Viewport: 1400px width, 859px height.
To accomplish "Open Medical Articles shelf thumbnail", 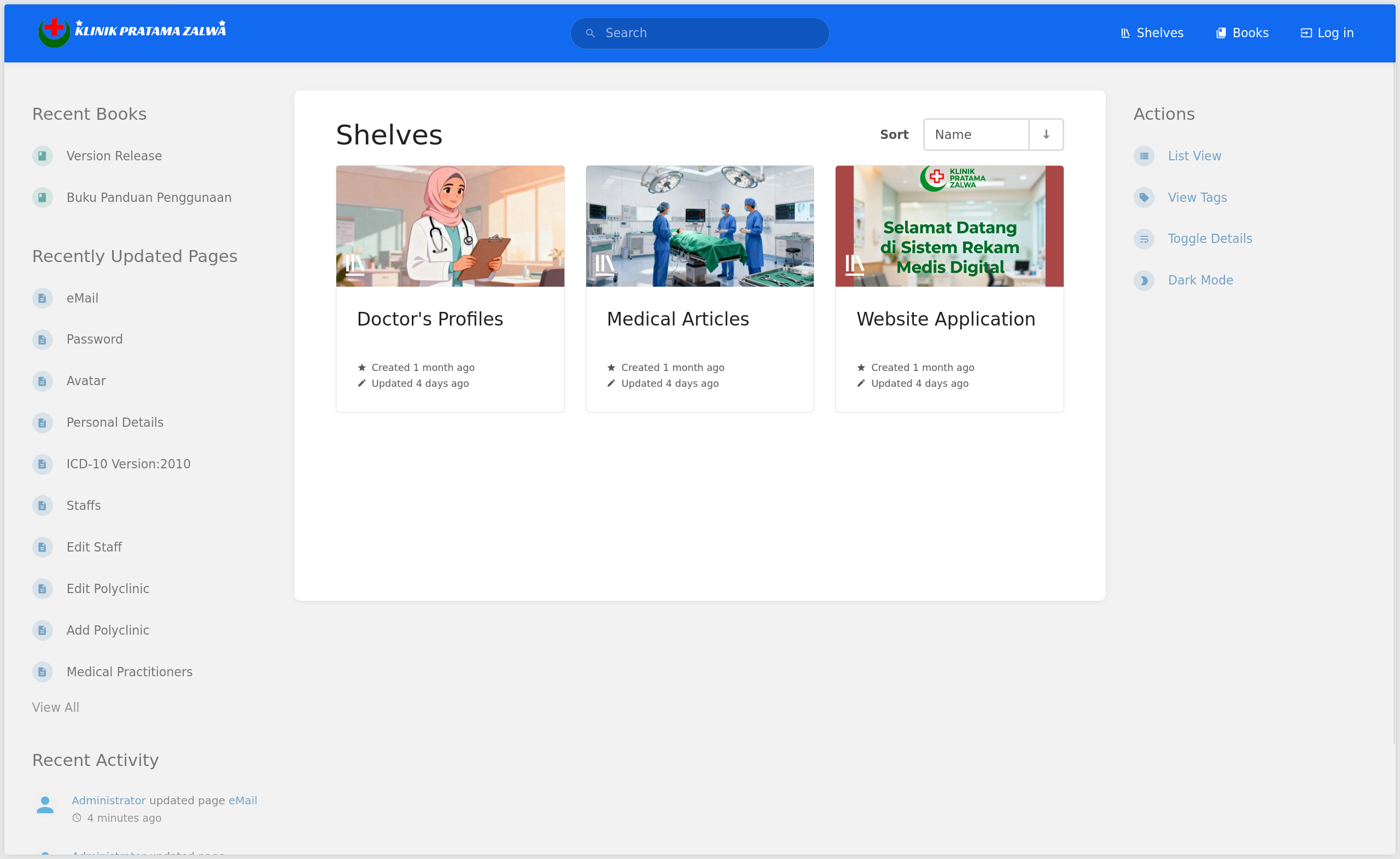I will tap(699, 227).
